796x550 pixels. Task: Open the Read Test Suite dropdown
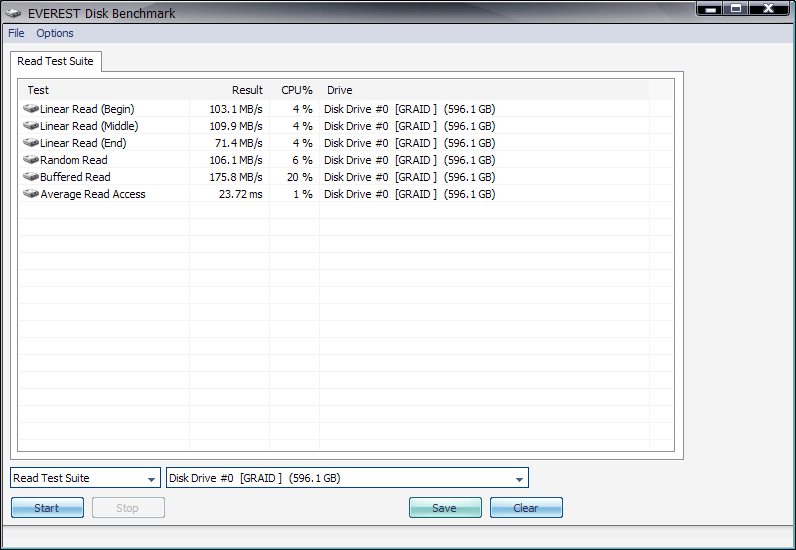(x=85, y=478)
